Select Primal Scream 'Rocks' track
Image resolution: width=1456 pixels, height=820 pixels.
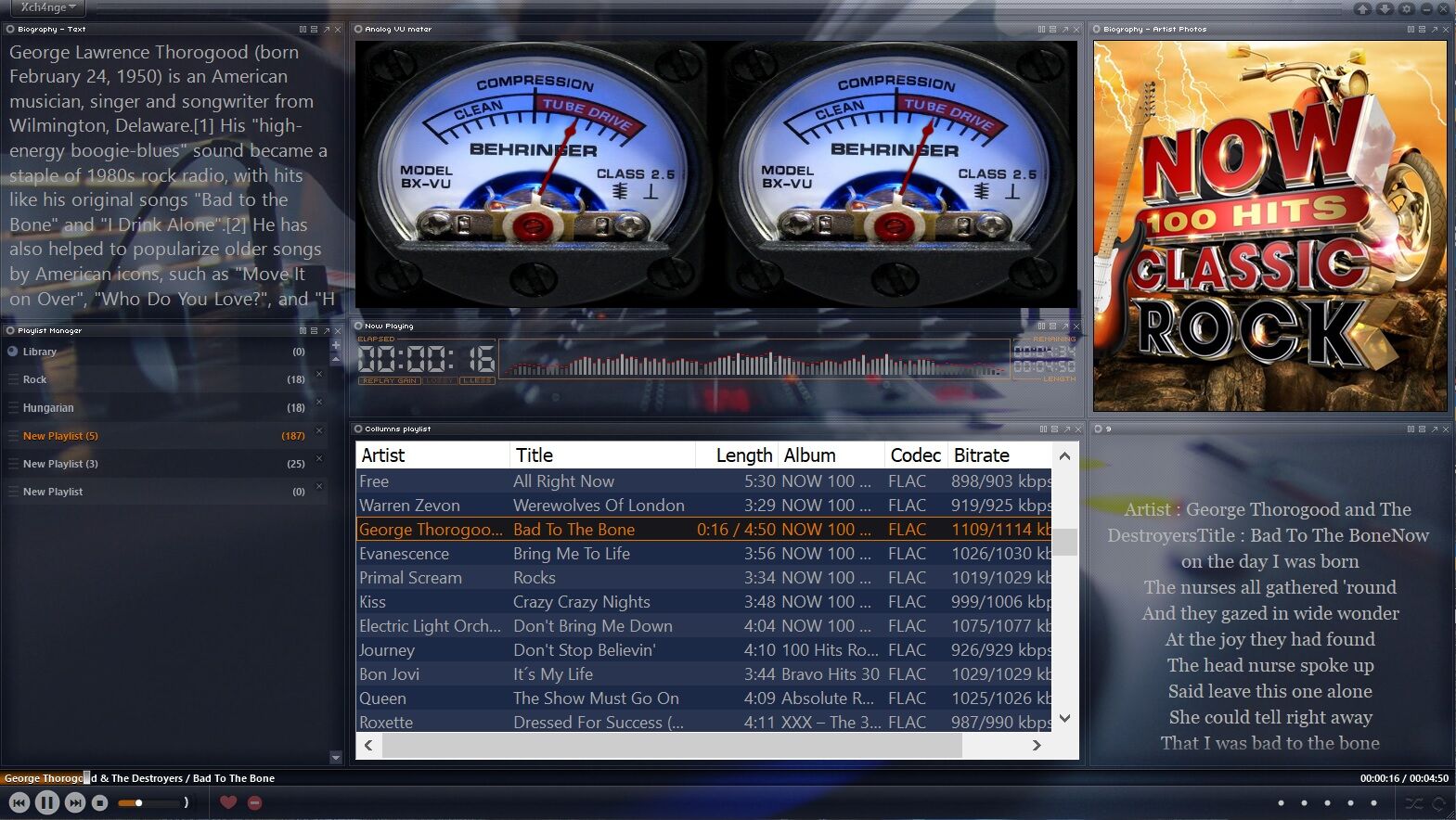click(x=704, y=578)
